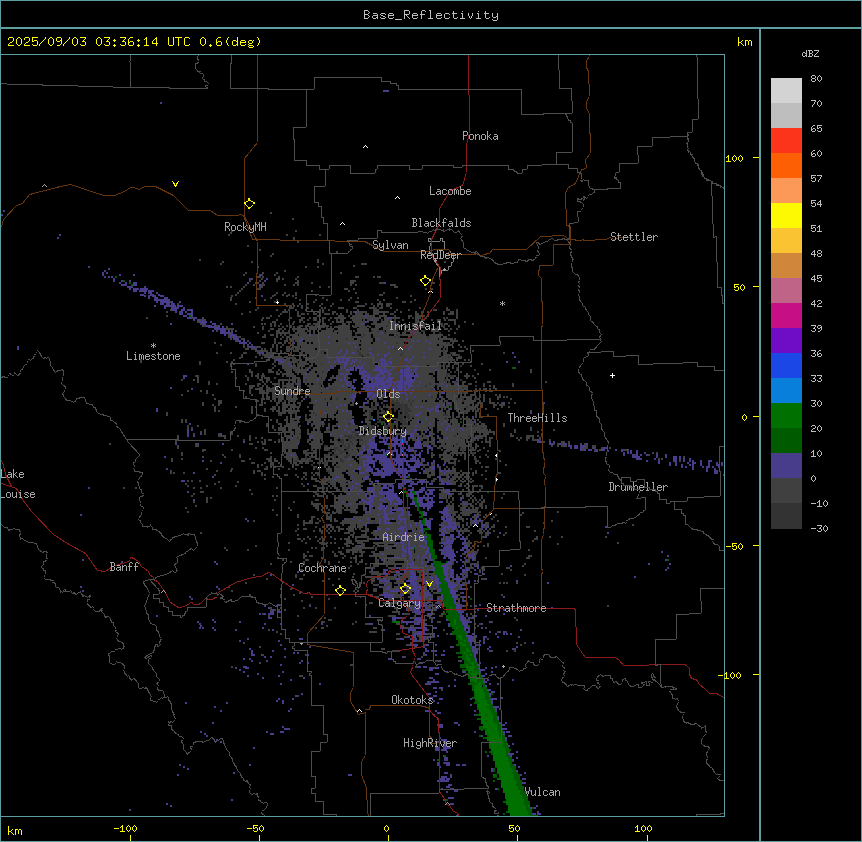862x842 pixels.
Task: Click the Didsbury label
Action: [x=383, y=431]
